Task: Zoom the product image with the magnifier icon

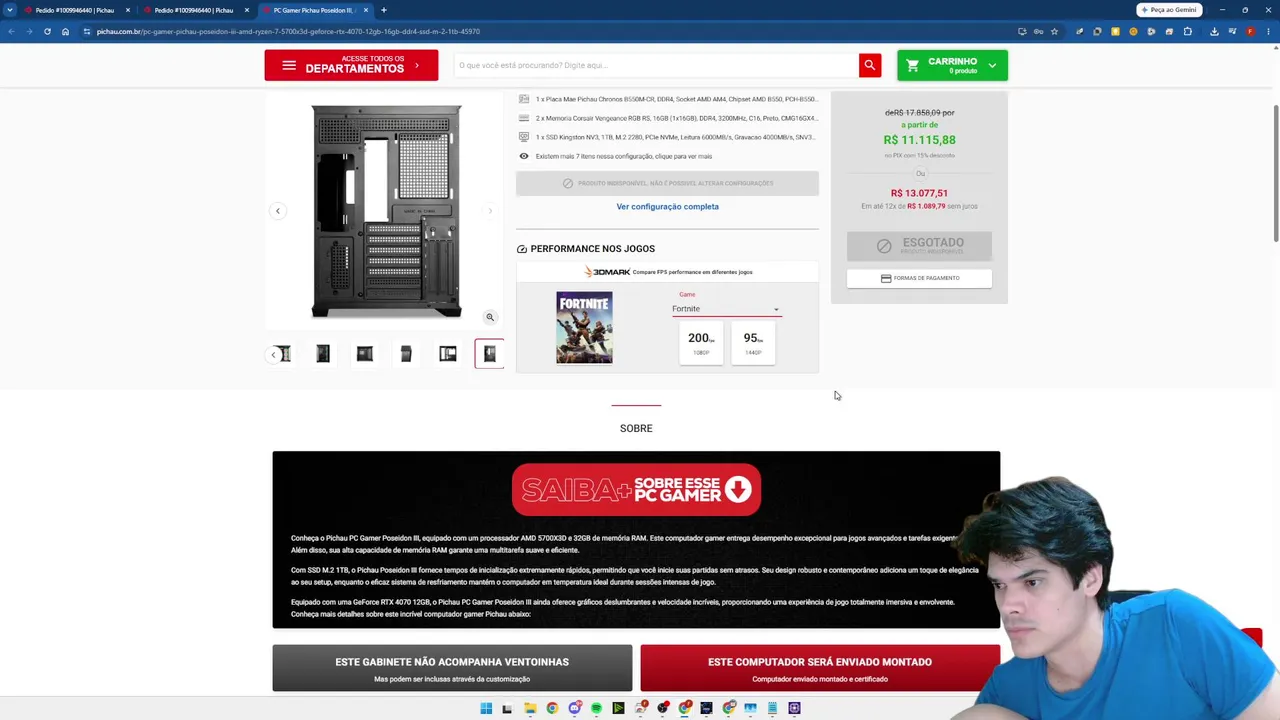Action: 490,317
